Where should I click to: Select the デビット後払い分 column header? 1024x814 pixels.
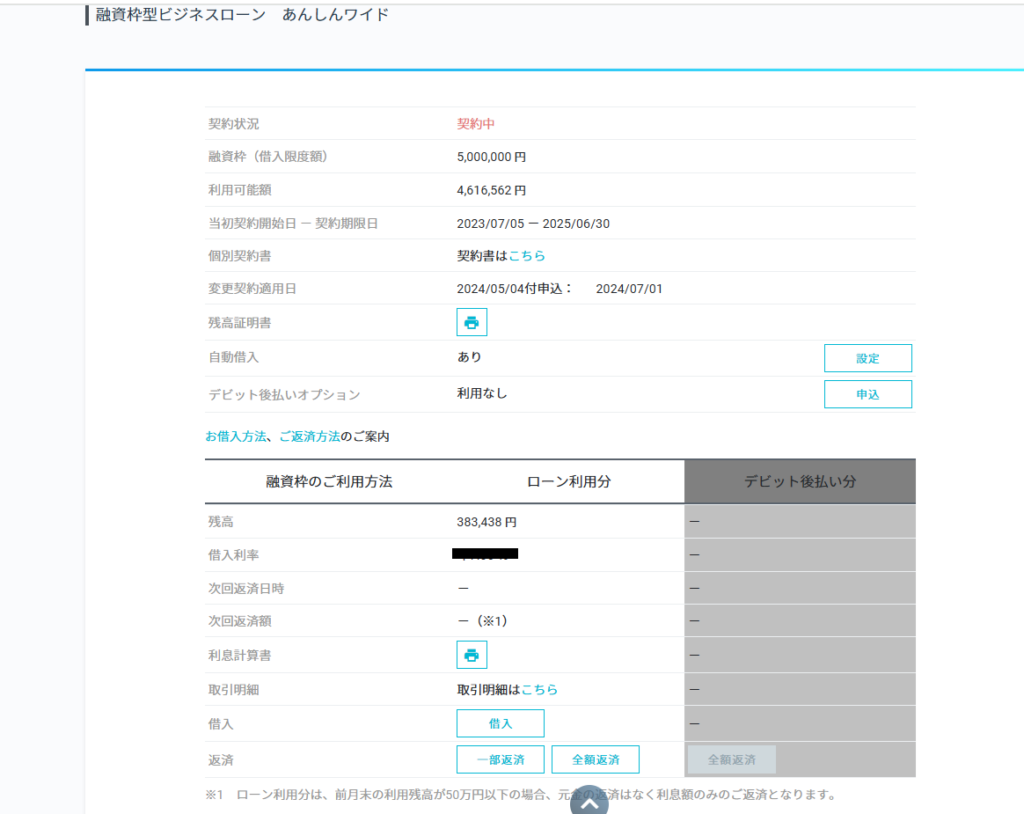click(799, 482)
